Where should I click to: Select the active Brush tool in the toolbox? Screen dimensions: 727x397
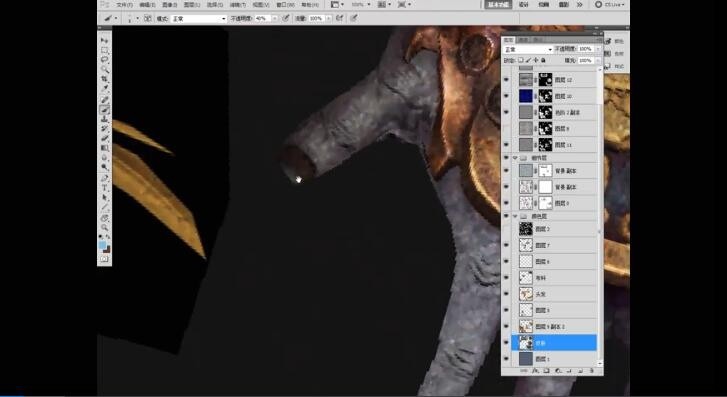pos(104,109)
